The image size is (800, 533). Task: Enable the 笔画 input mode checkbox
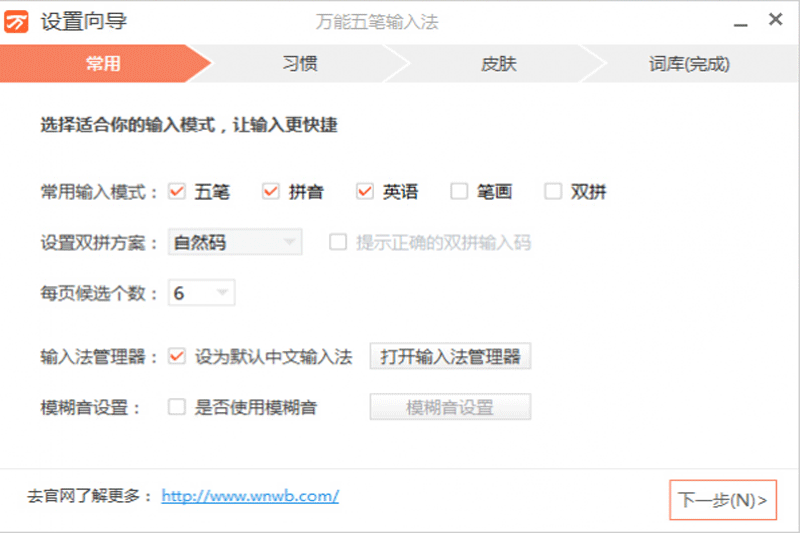[x=458, y=192]
